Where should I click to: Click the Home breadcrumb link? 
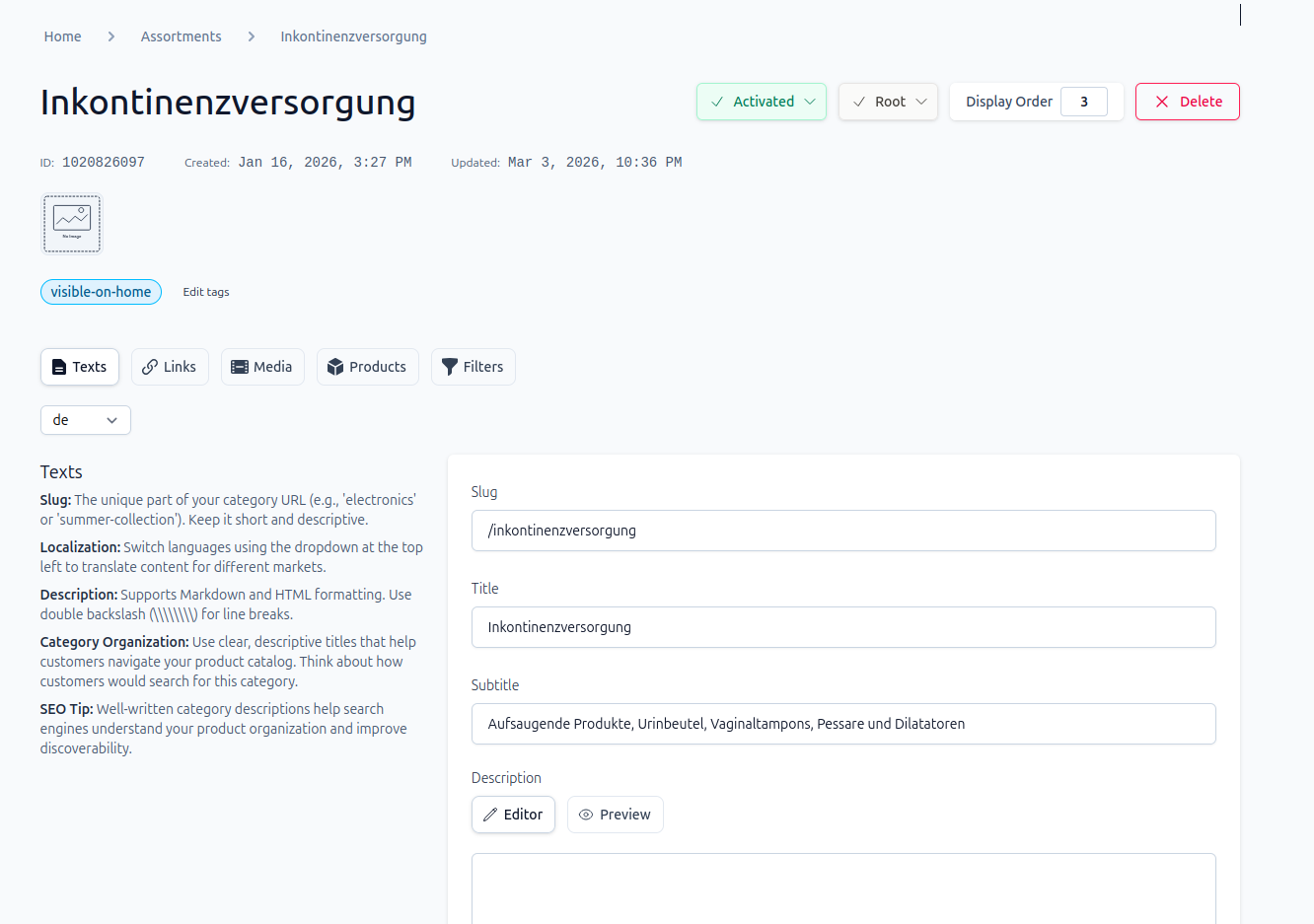(x=63, y=36)
